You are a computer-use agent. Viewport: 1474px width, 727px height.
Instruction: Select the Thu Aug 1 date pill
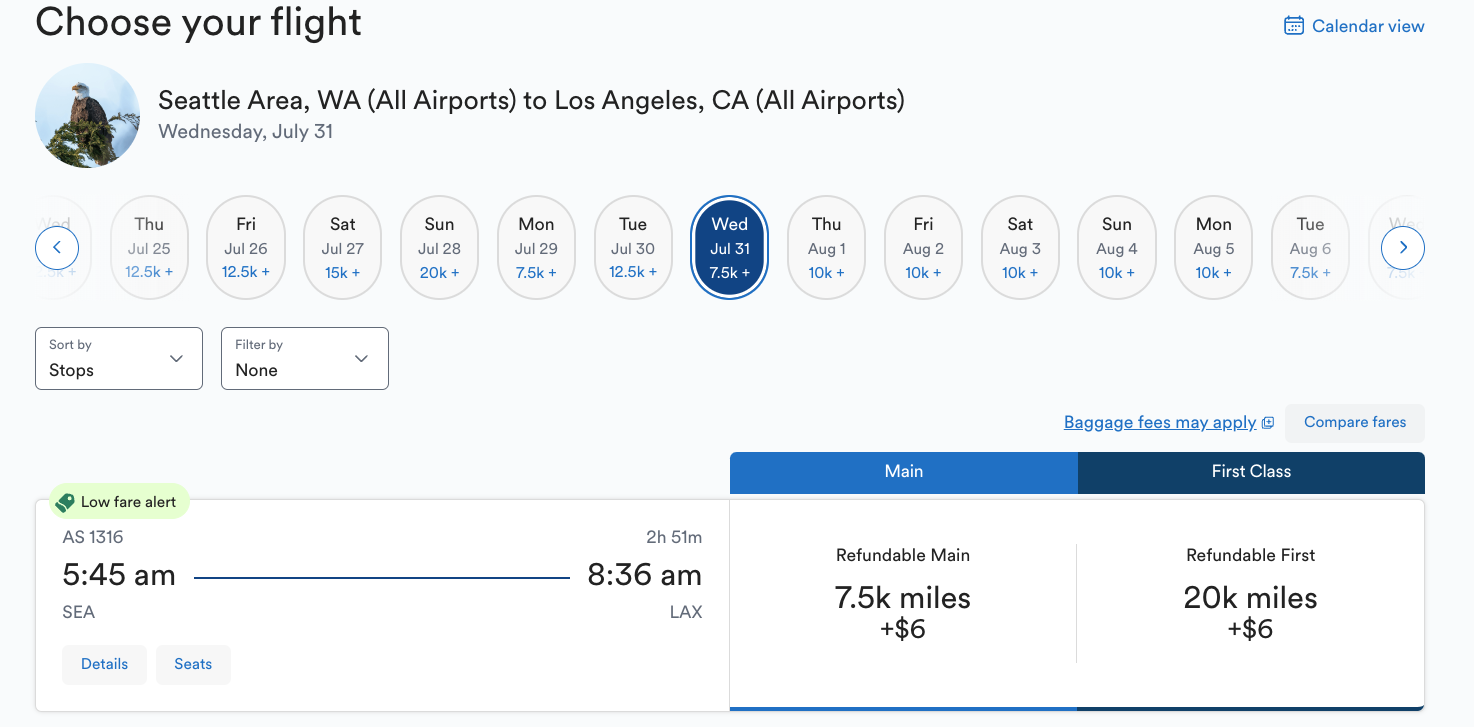826,247
